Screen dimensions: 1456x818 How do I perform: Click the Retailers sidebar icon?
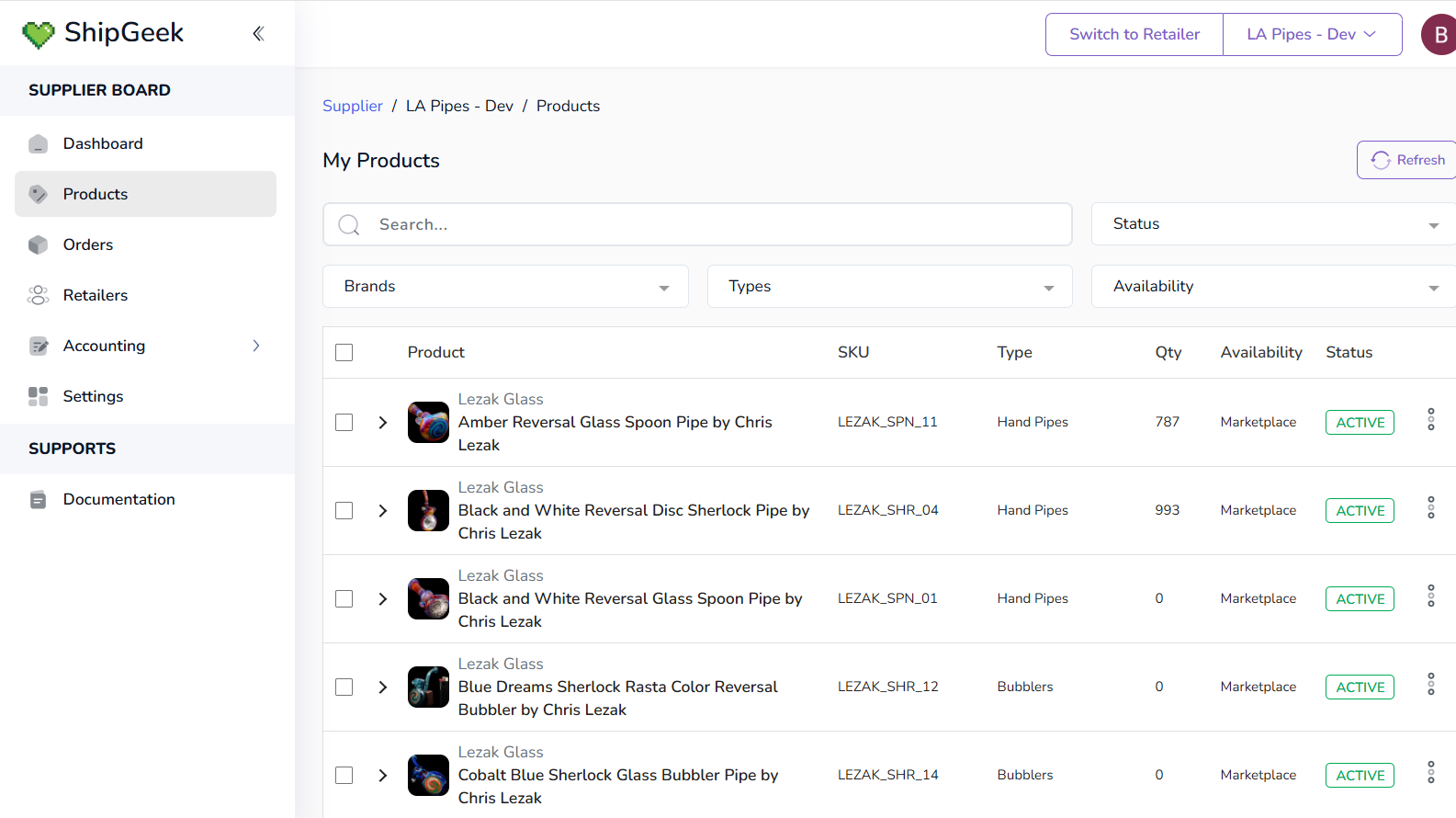pyautogui.click(x=38, y=295)
